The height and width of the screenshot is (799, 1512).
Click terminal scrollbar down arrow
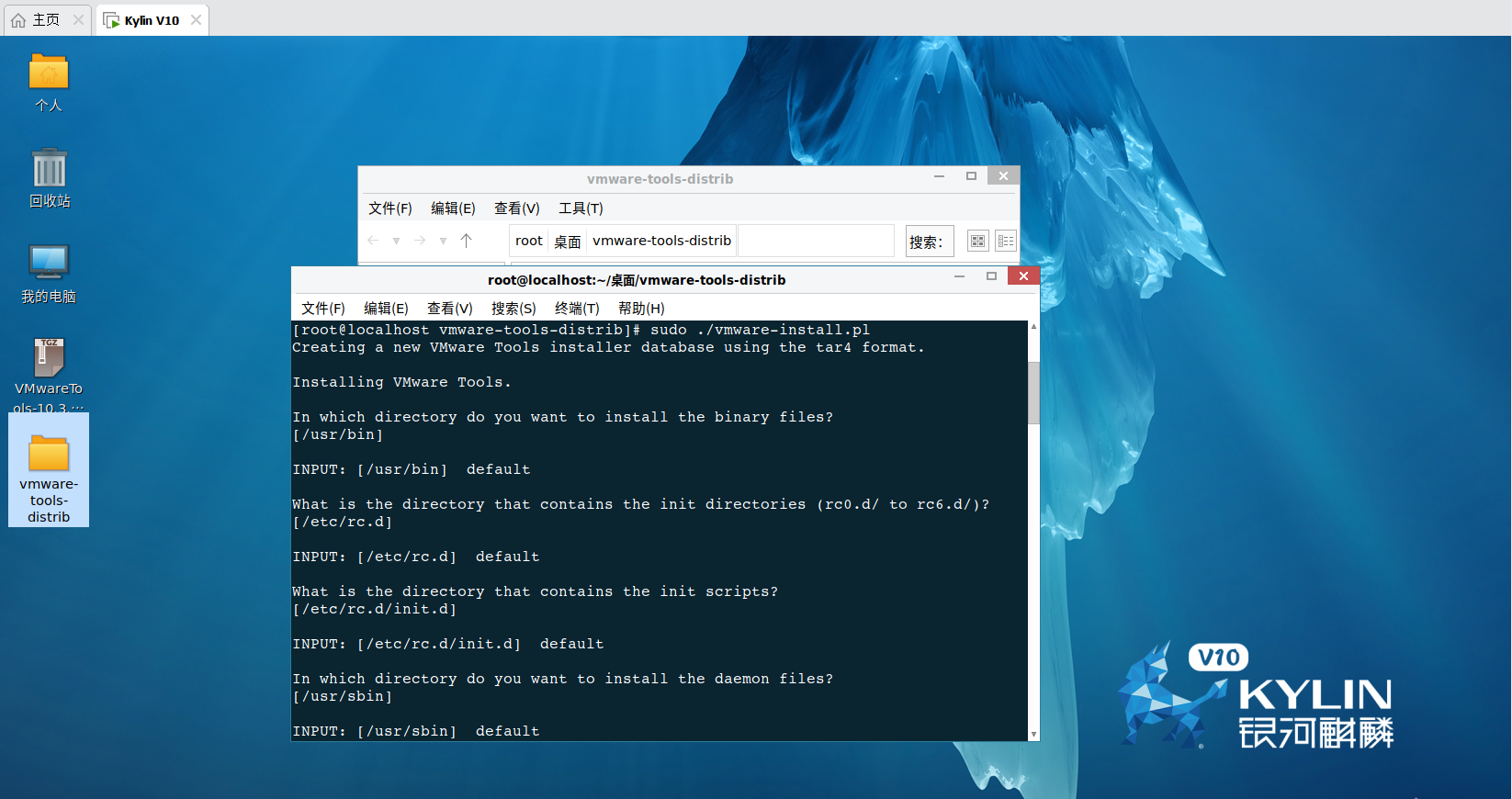[x=1033, y=735]
